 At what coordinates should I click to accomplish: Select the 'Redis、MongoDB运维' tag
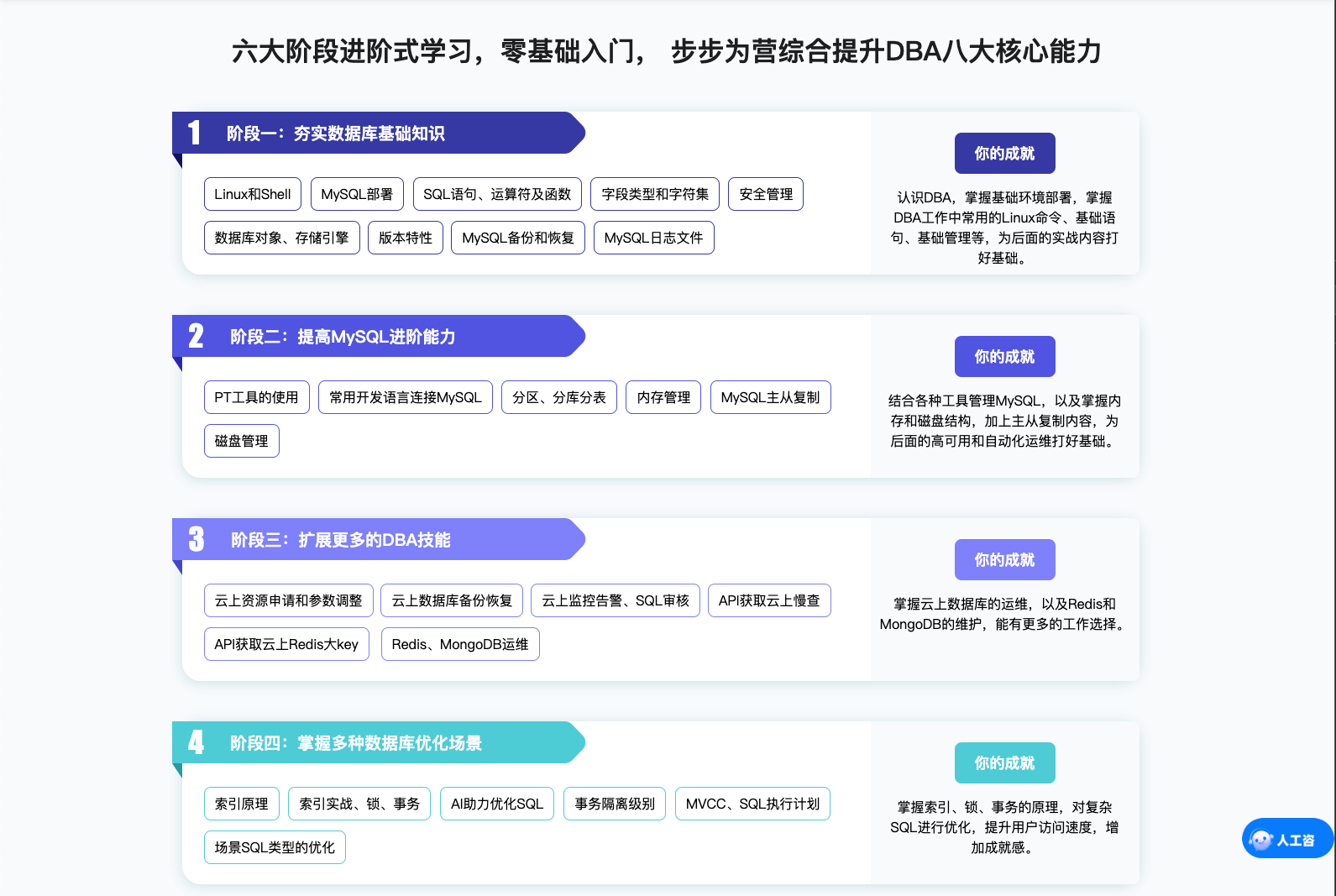pyautogui.click(x=459, y=644)
